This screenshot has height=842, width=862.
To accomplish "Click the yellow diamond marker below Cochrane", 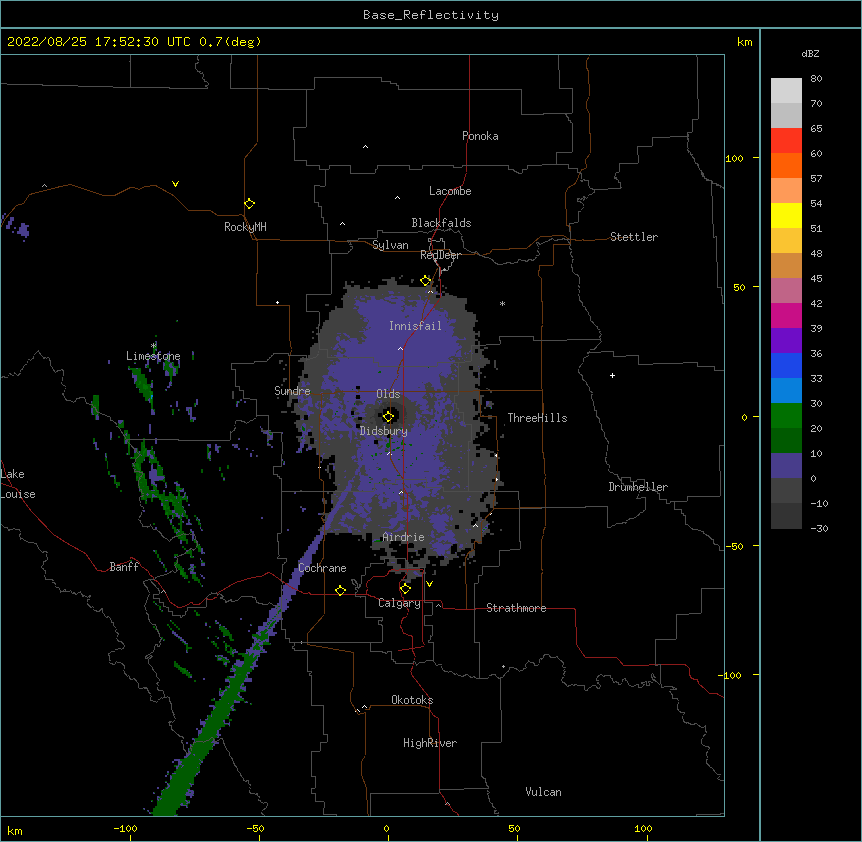I will coord(340,590).
